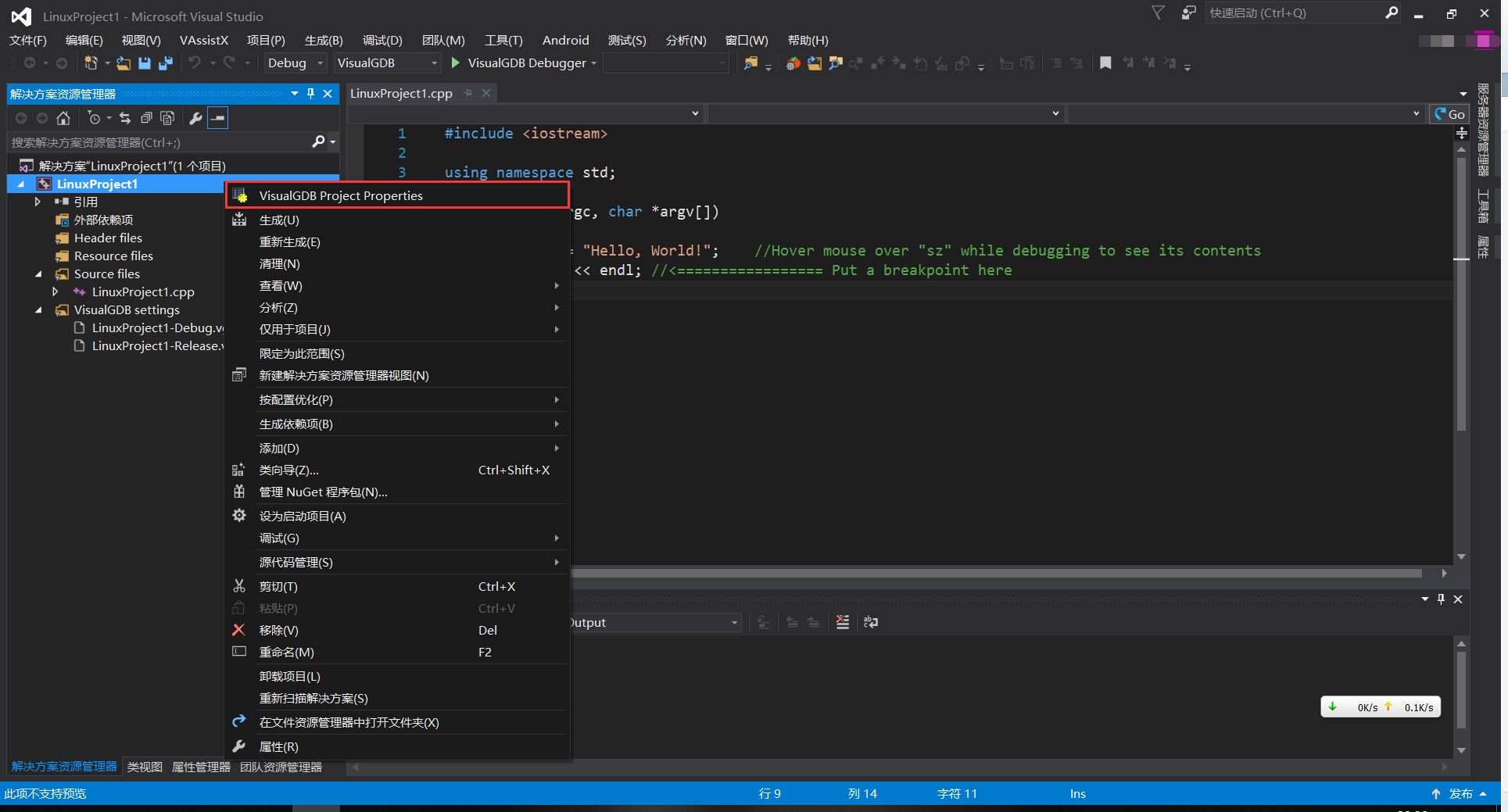Unpin the Solution Explorer panel
1508x812 pixels.
pyautogui.click(x=310, y=93)
